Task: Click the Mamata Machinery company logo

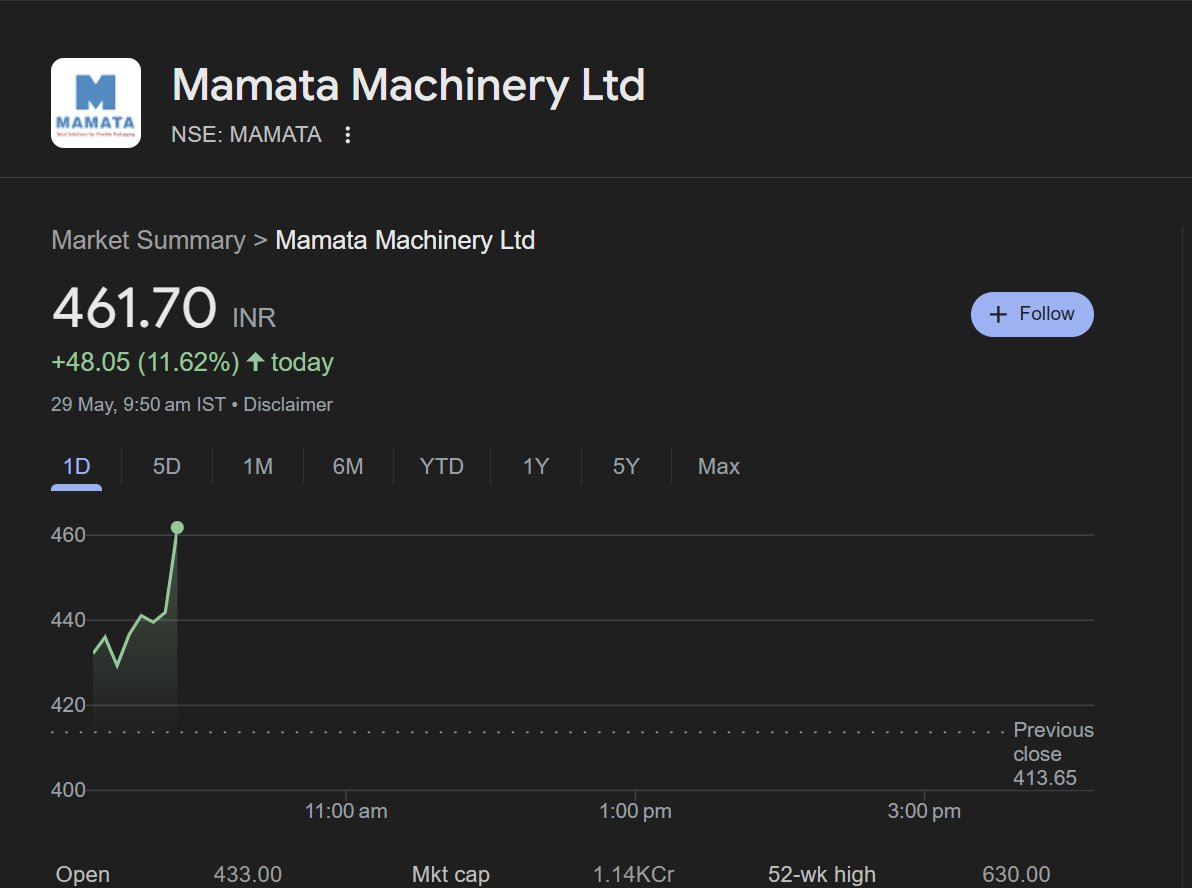Action: coord(96,103)
